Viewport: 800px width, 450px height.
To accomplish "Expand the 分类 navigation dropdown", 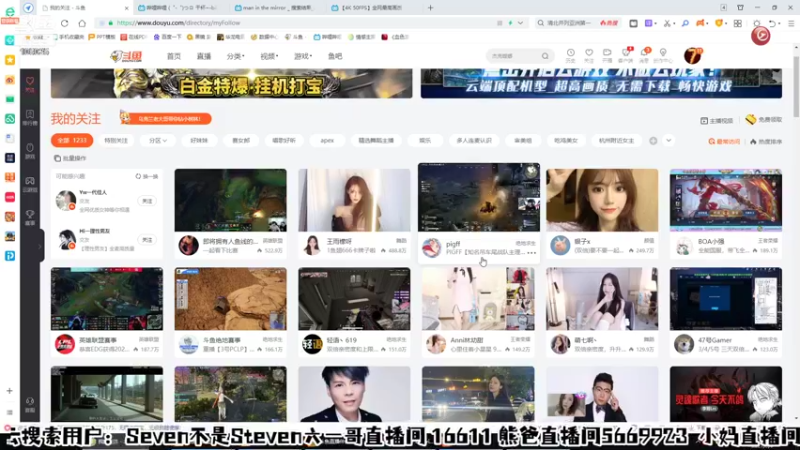I will (x=235, y=56).
